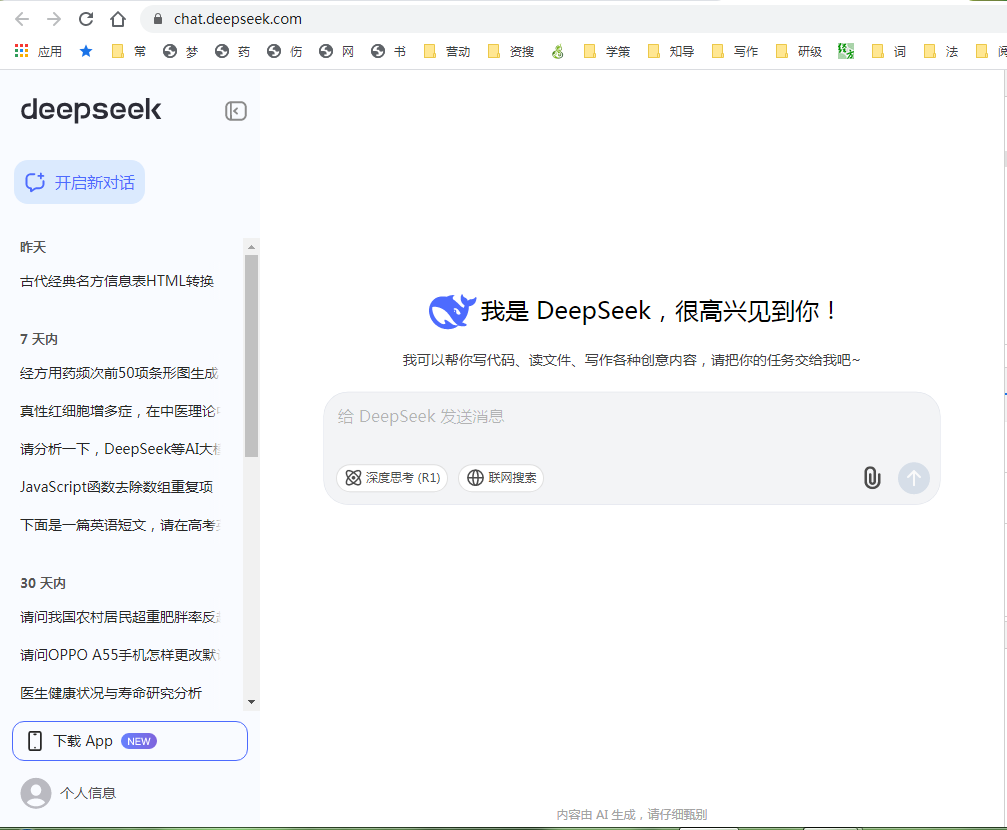The image size is (1007, 830).
Task: Open the 古代经典名方信息表HTML转换 chat
Action: click(x=117, y=281)
